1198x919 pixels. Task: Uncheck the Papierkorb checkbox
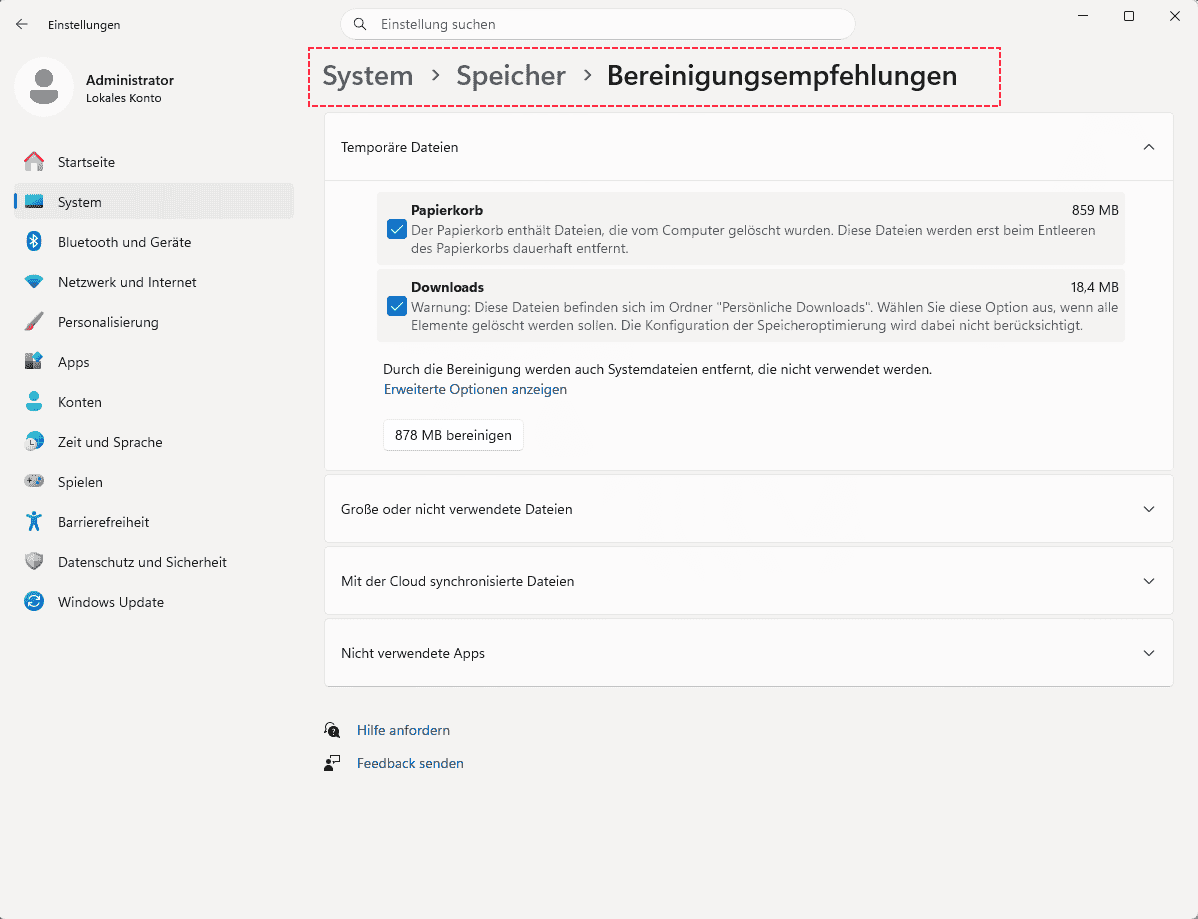tap(397, 229)
